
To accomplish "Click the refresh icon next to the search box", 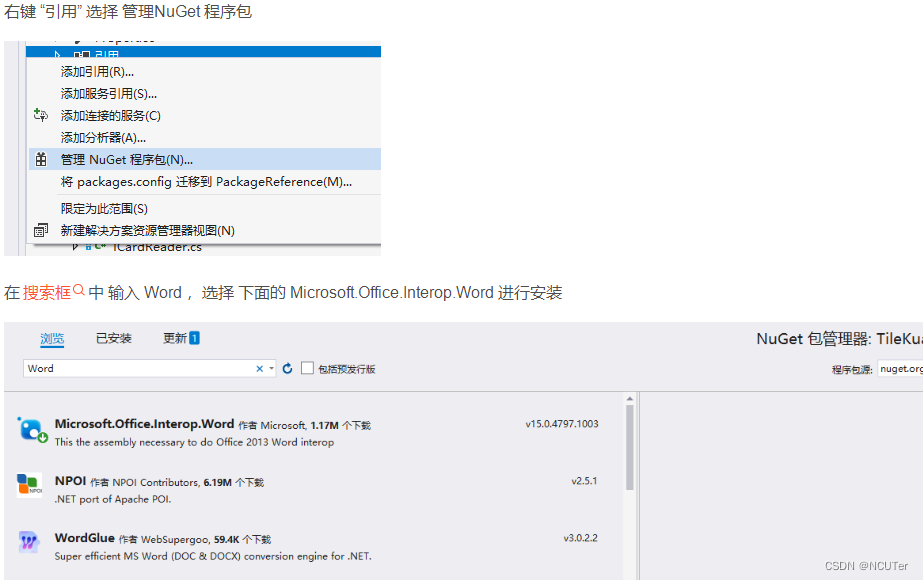I will [287, 369].
